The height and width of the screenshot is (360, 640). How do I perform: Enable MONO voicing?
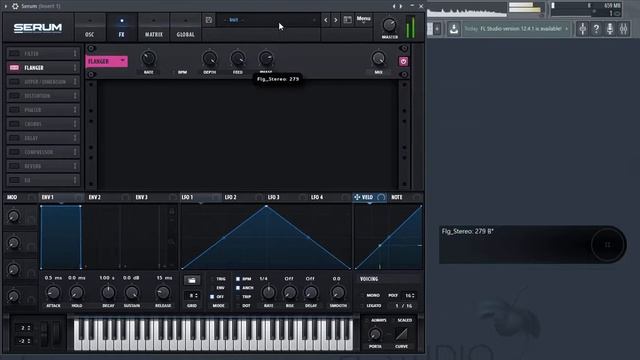(x=373, y=295)
